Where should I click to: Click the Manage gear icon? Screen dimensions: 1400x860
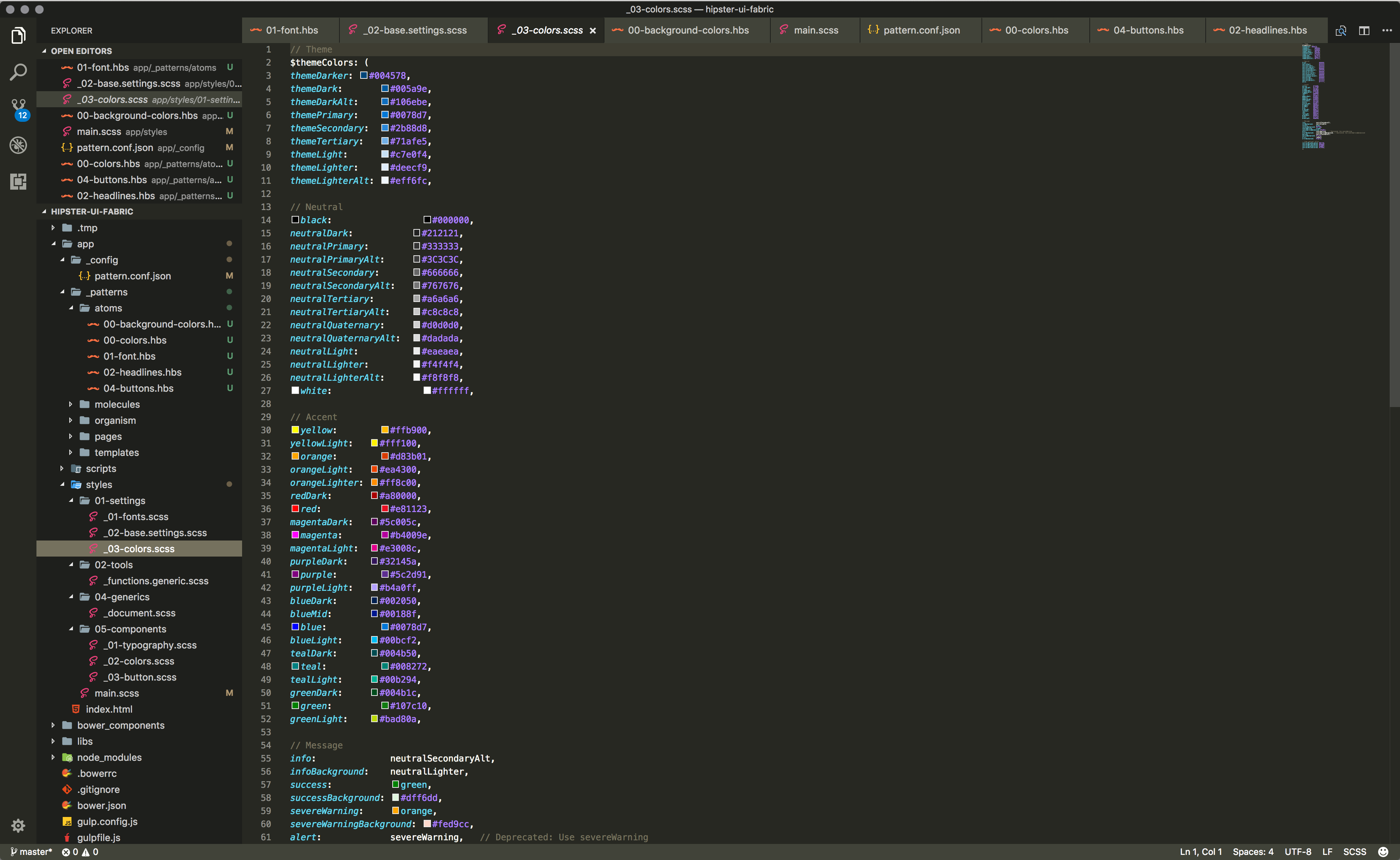pos(18,825)
